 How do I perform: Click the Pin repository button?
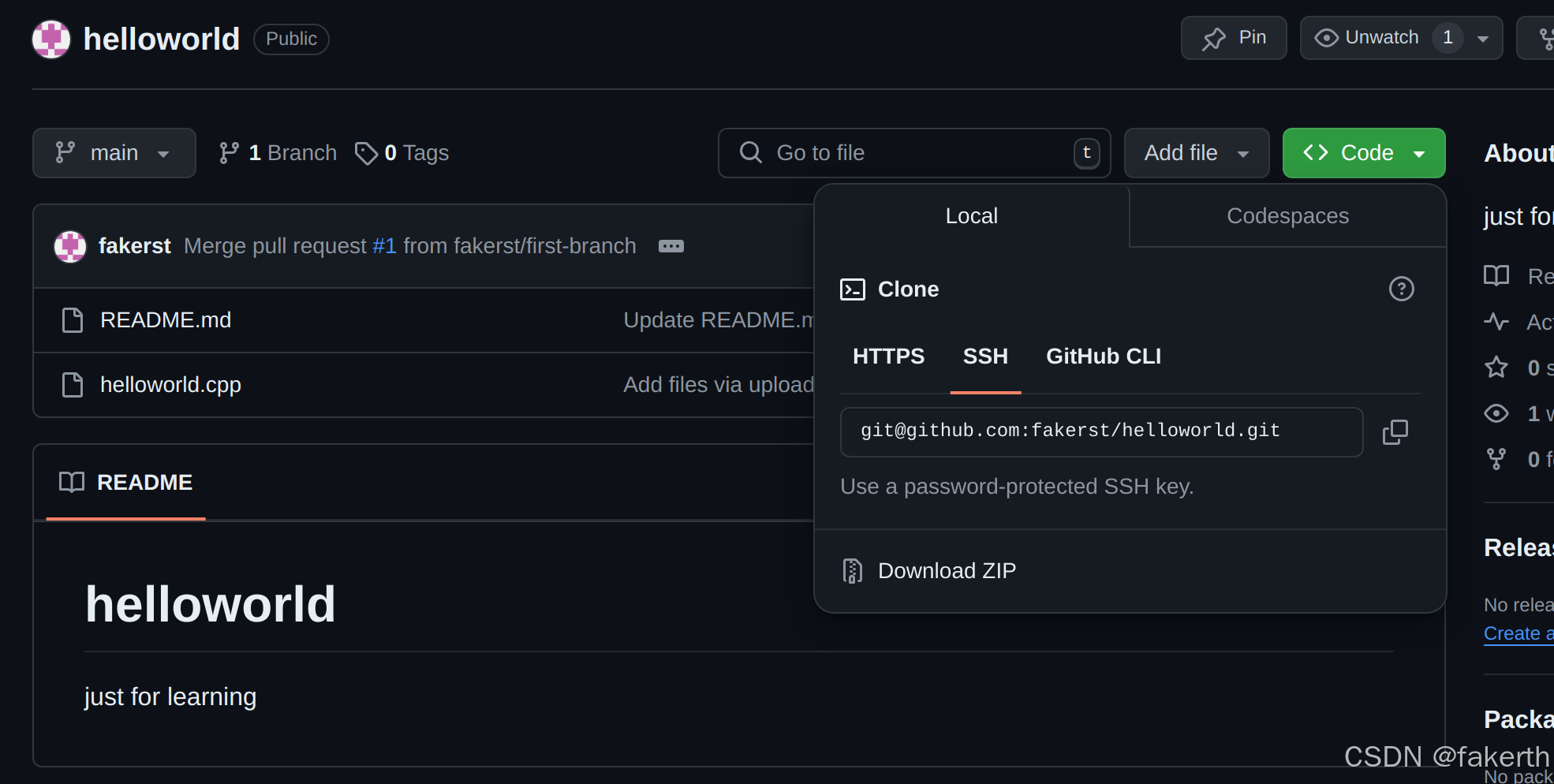coord(1234,38)
